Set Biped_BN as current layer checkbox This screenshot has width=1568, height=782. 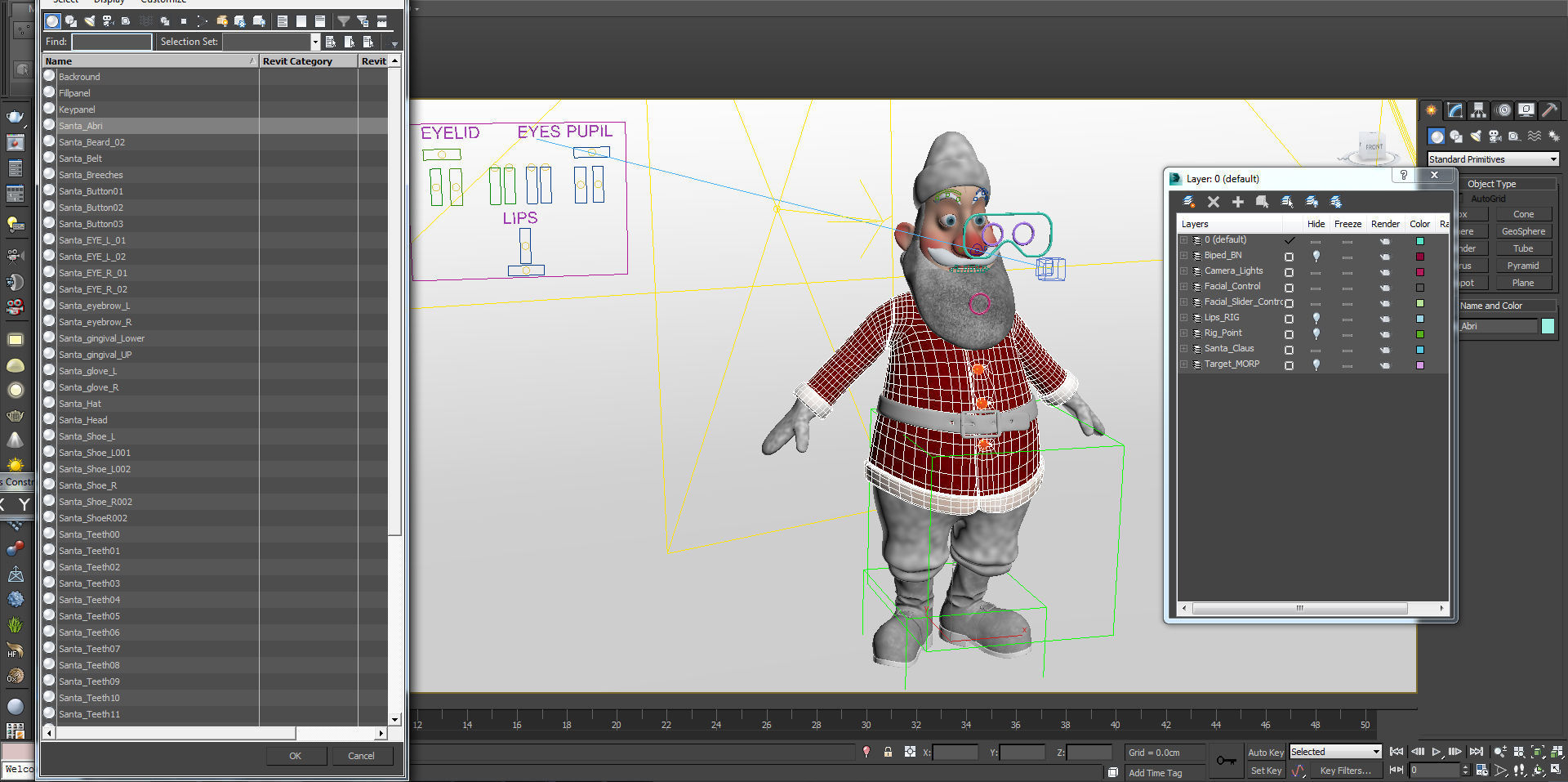coord(1290,257)
